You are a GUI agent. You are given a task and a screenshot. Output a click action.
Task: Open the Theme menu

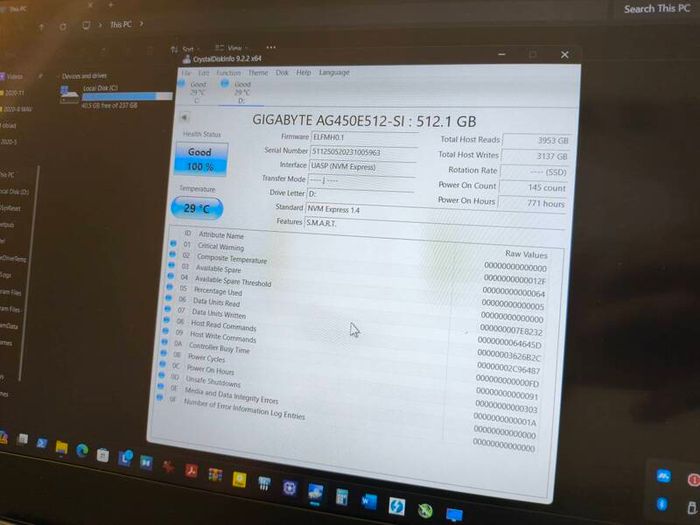coord(258,72)
